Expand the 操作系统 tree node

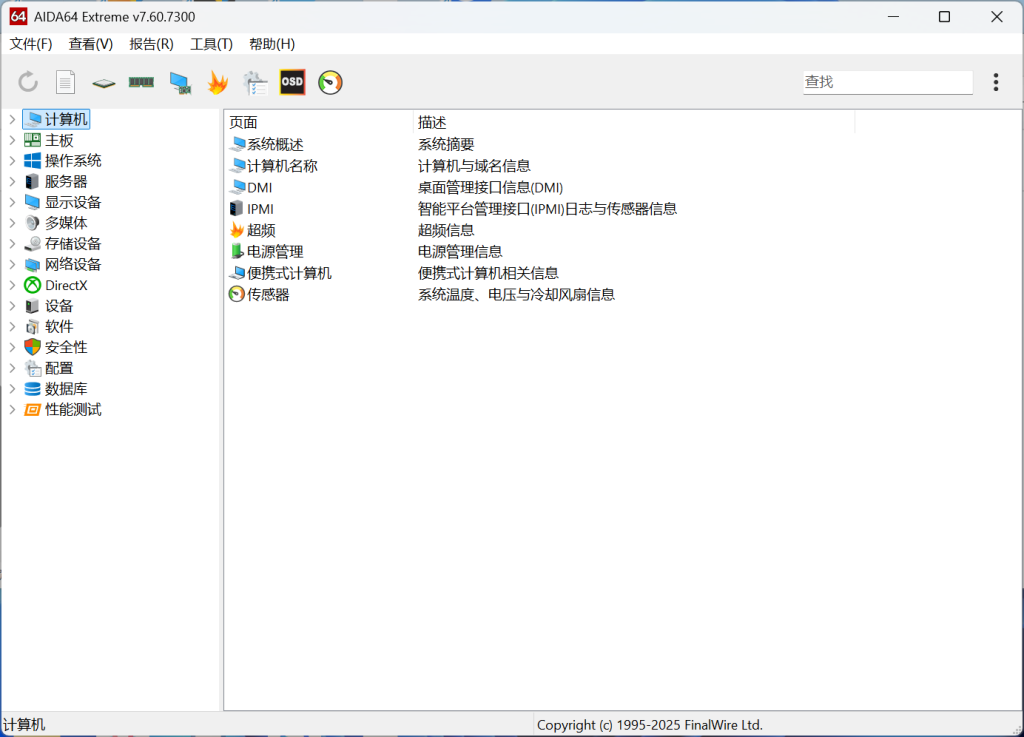click(x=12, y=161)
